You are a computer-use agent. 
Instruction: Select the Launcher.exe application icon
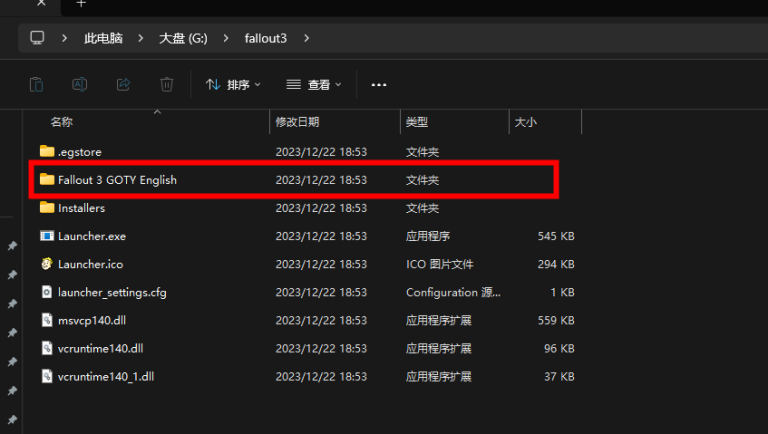[47, 236]
